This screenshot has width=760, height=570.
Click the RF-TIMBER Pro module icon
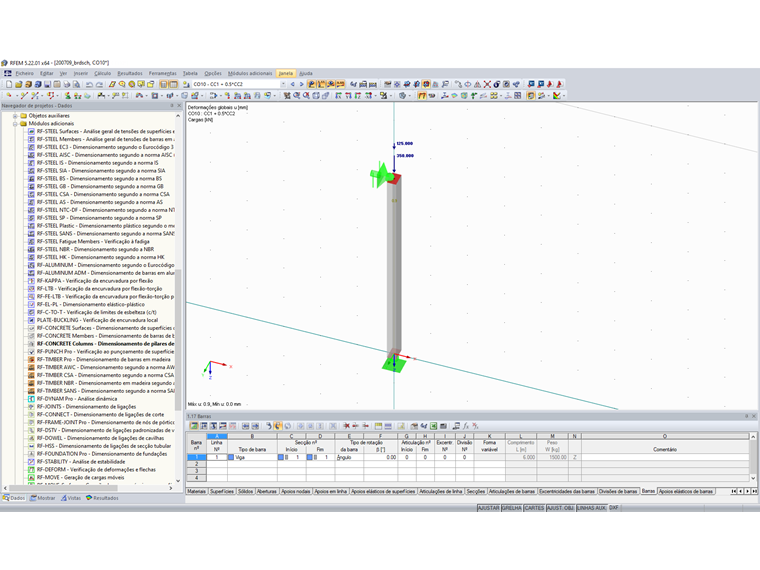click(x=32, y=359)
